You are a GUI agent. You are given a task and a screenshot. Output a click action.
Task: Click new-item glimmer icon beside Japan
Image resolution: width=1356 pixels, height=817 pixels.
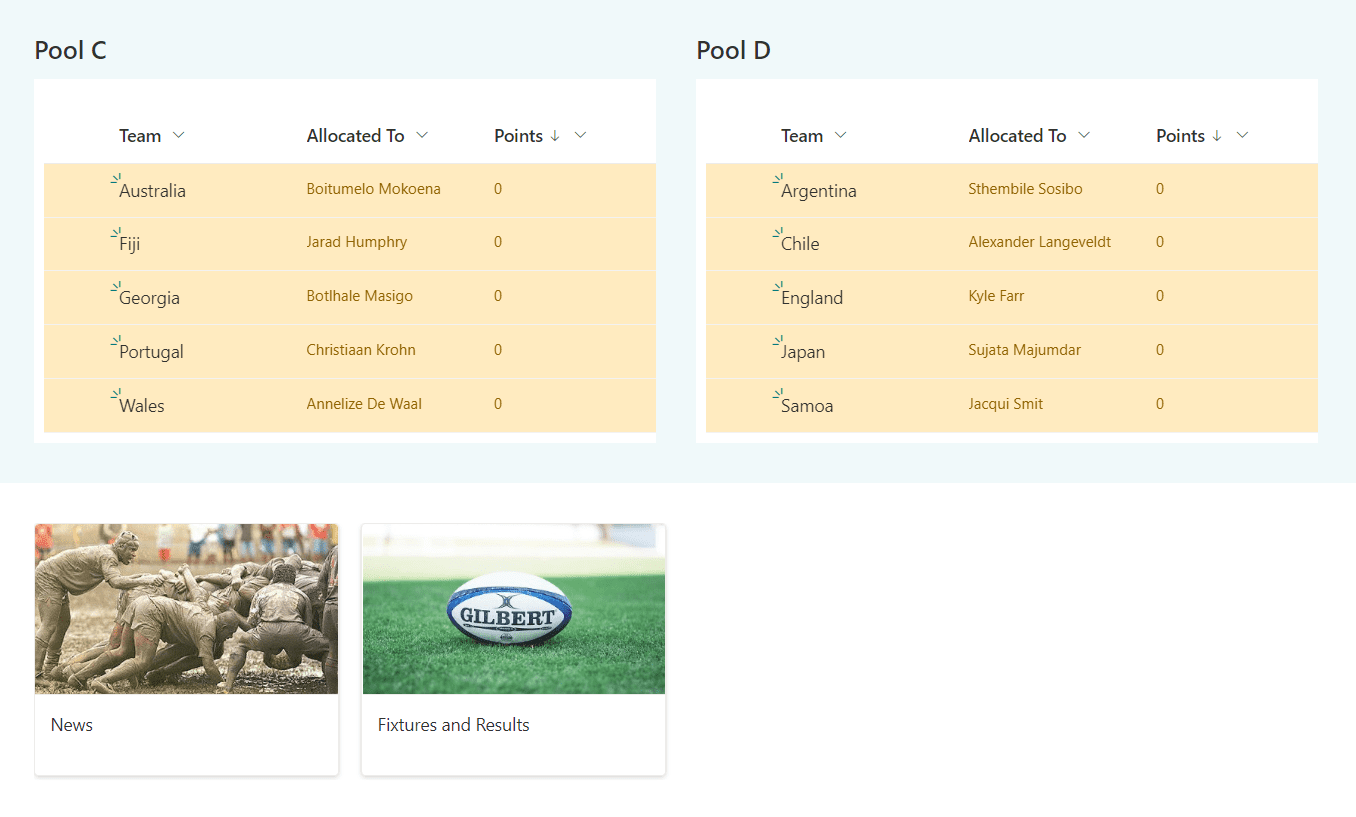[x=777, y=341]
